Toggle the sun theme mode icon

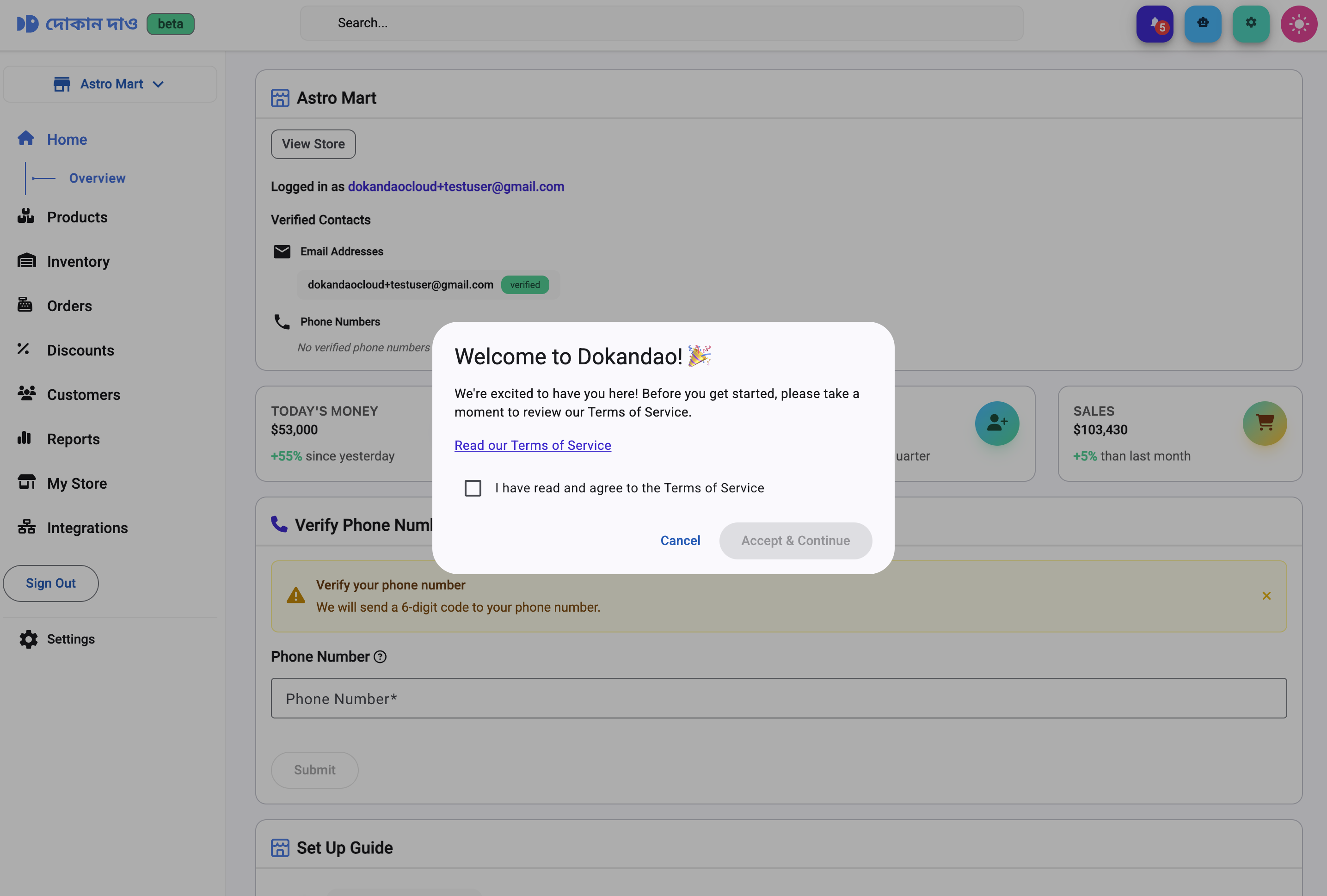click(x=1298, y=24)
